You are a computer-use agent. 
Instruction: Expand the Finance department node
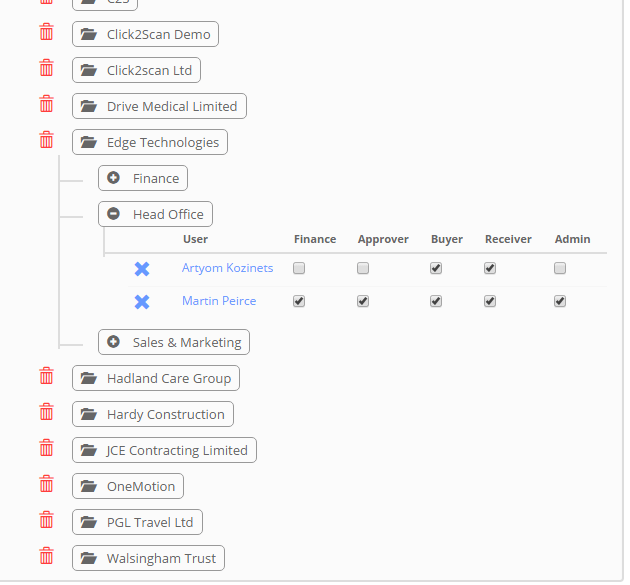click(x=143, y=178)
